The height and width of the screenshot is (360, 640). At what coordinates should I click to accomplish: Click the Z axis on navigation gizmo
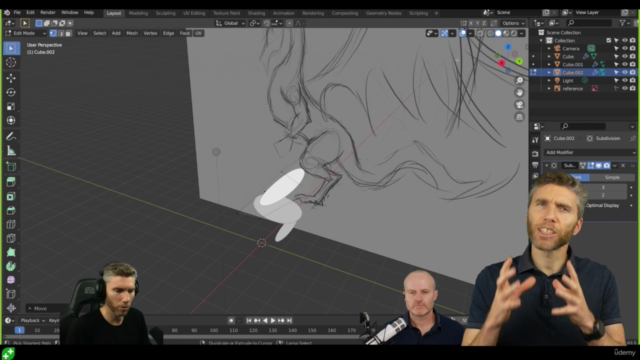pyautogui.click(x=508, y=47)
